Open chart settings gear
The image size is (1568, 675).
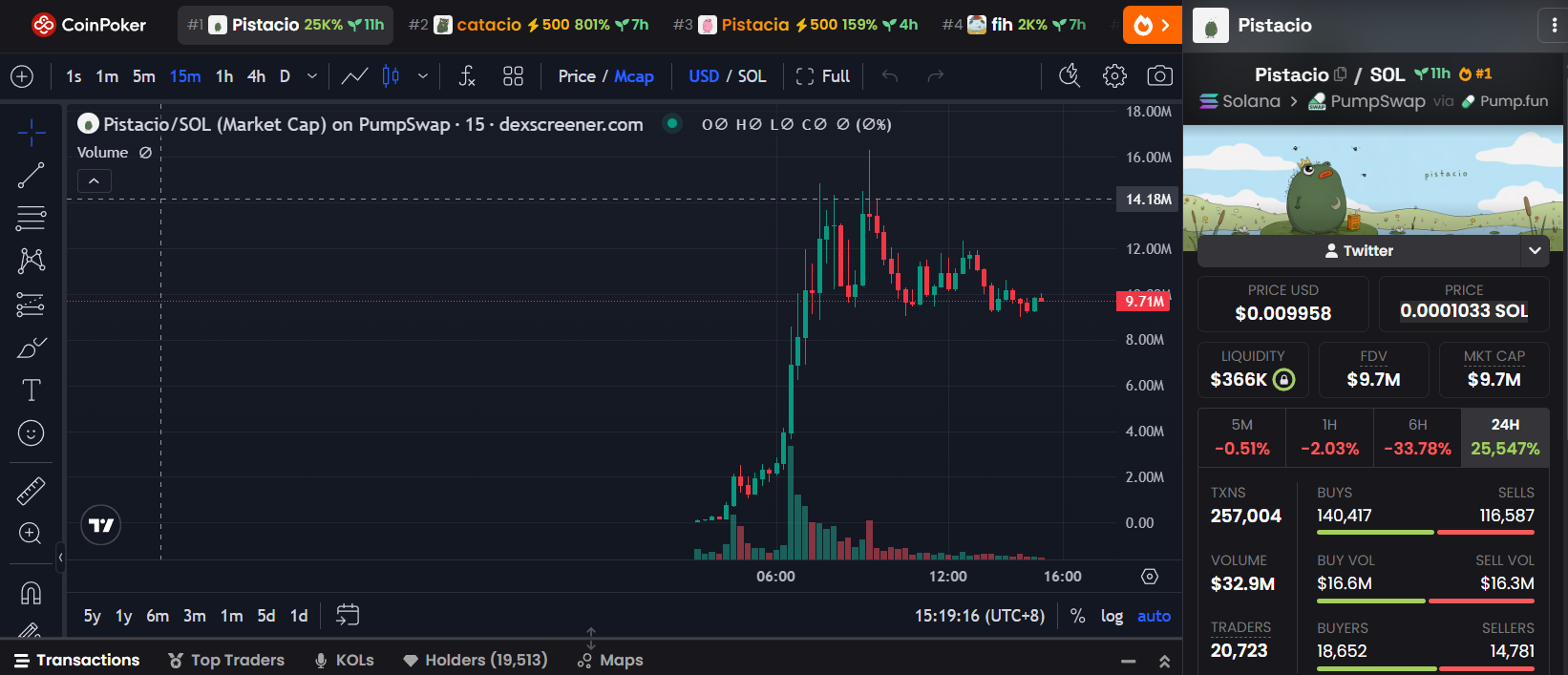pos(1114,76)
